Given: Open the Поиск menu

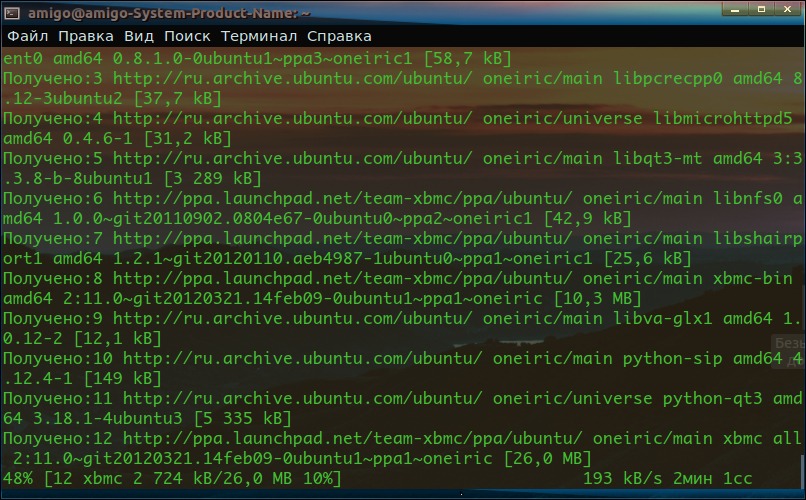Looking at the screenshot, I should coord(187,36).
